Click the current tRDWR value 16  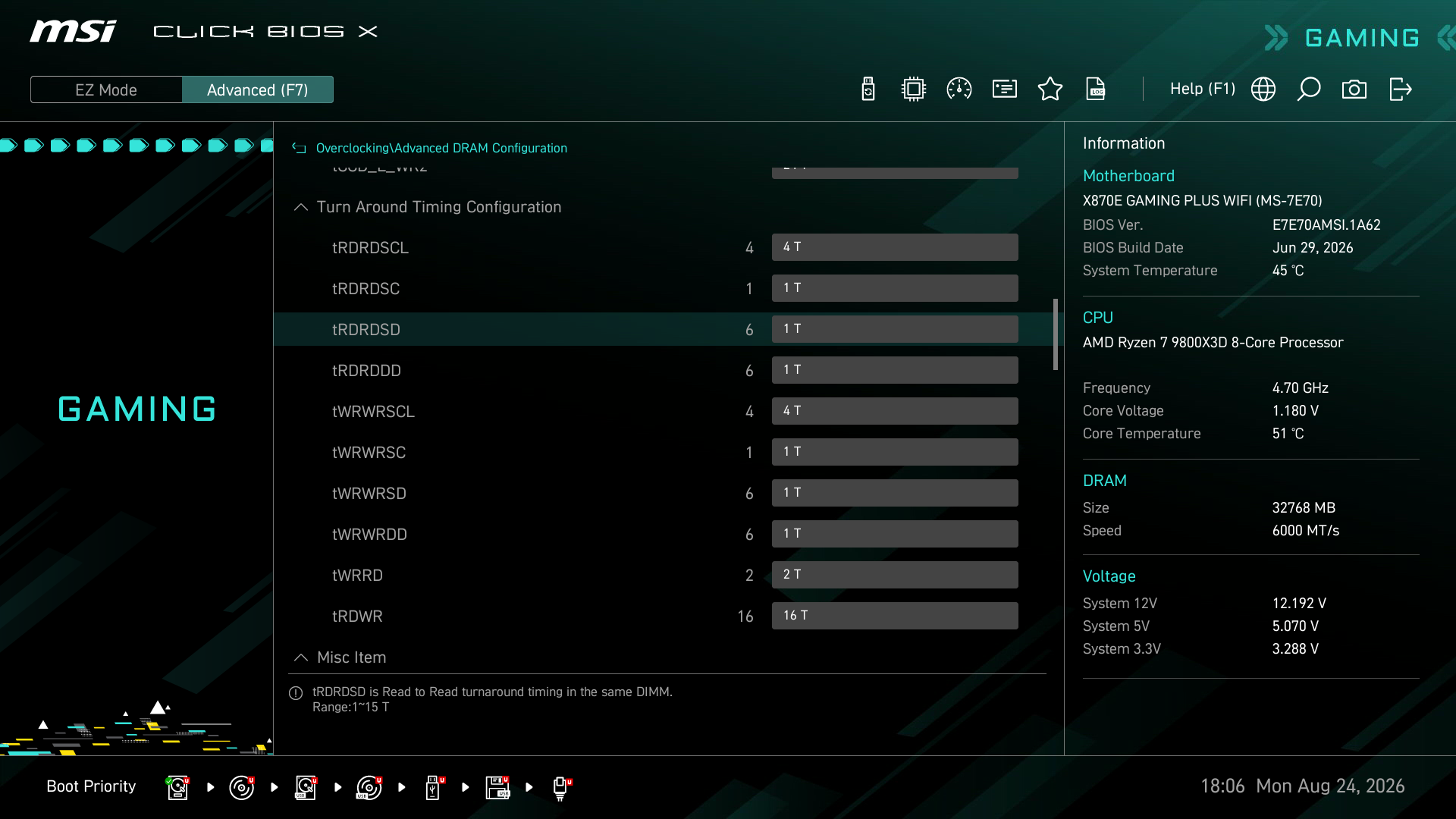tap(745, 617)
